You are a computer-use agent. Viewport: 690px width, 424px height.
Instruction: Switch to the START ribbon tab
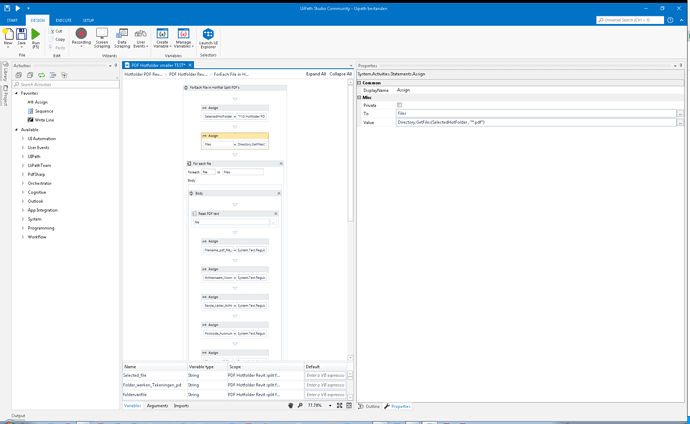click(12, 20)
